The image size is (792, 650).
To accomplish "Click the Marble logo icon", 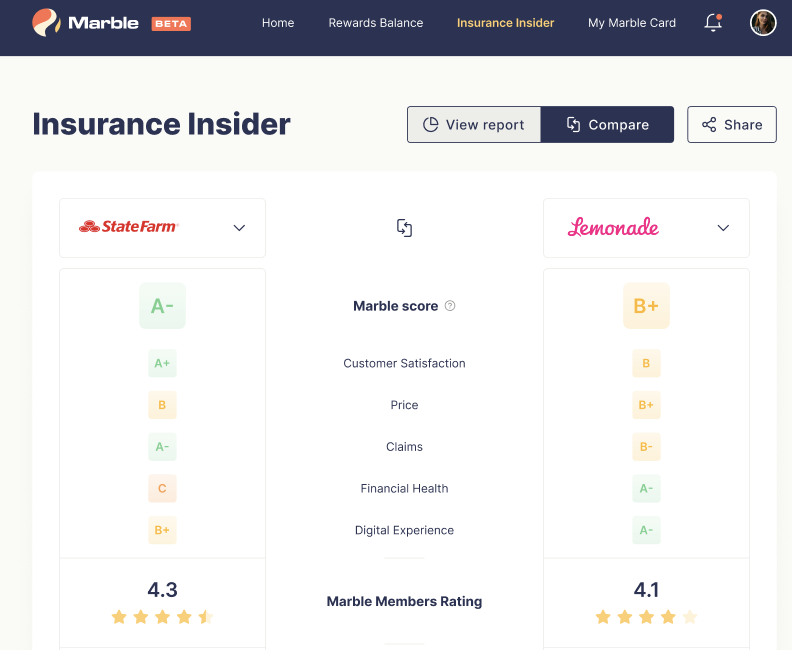I will pos(45,22).
